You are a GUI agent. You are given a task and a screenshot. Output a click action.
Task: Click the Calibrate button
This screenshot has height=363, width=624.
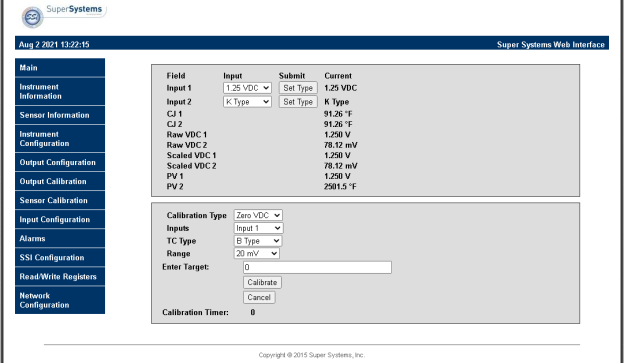click(x=262, y=282)
